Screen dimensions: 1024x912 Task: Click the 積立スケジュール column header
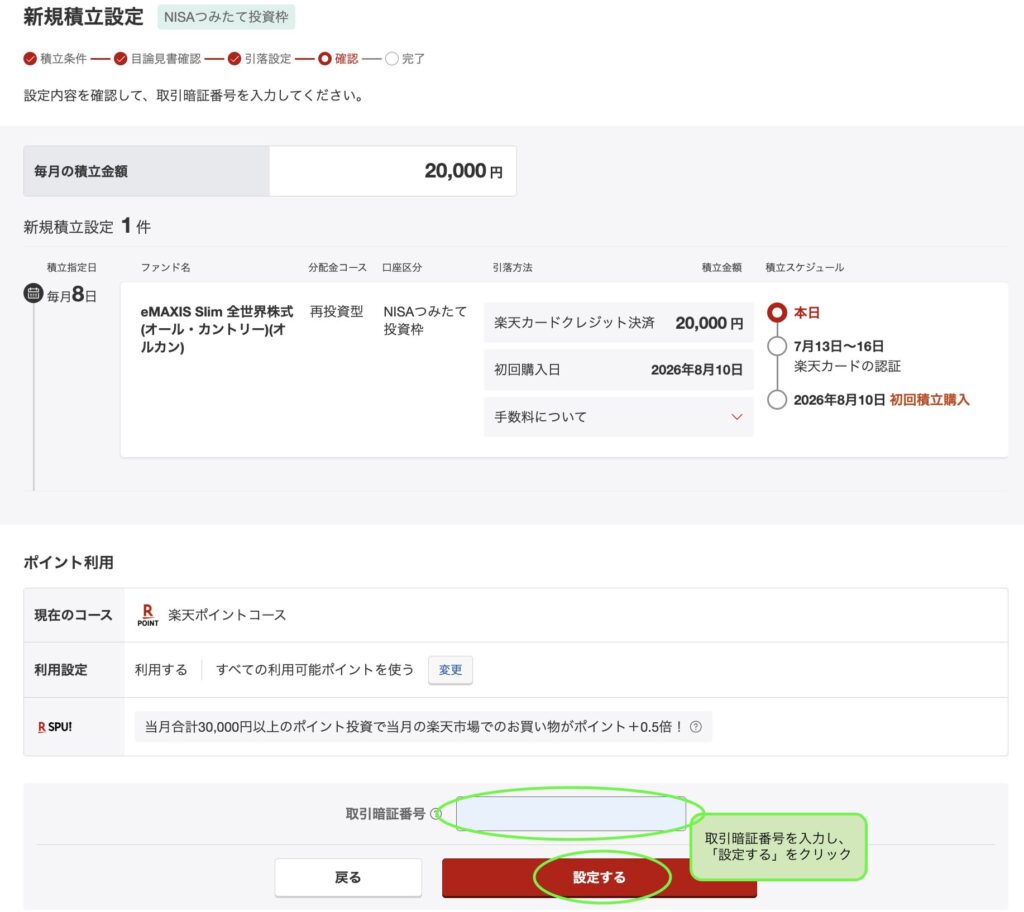pos(805,267)
